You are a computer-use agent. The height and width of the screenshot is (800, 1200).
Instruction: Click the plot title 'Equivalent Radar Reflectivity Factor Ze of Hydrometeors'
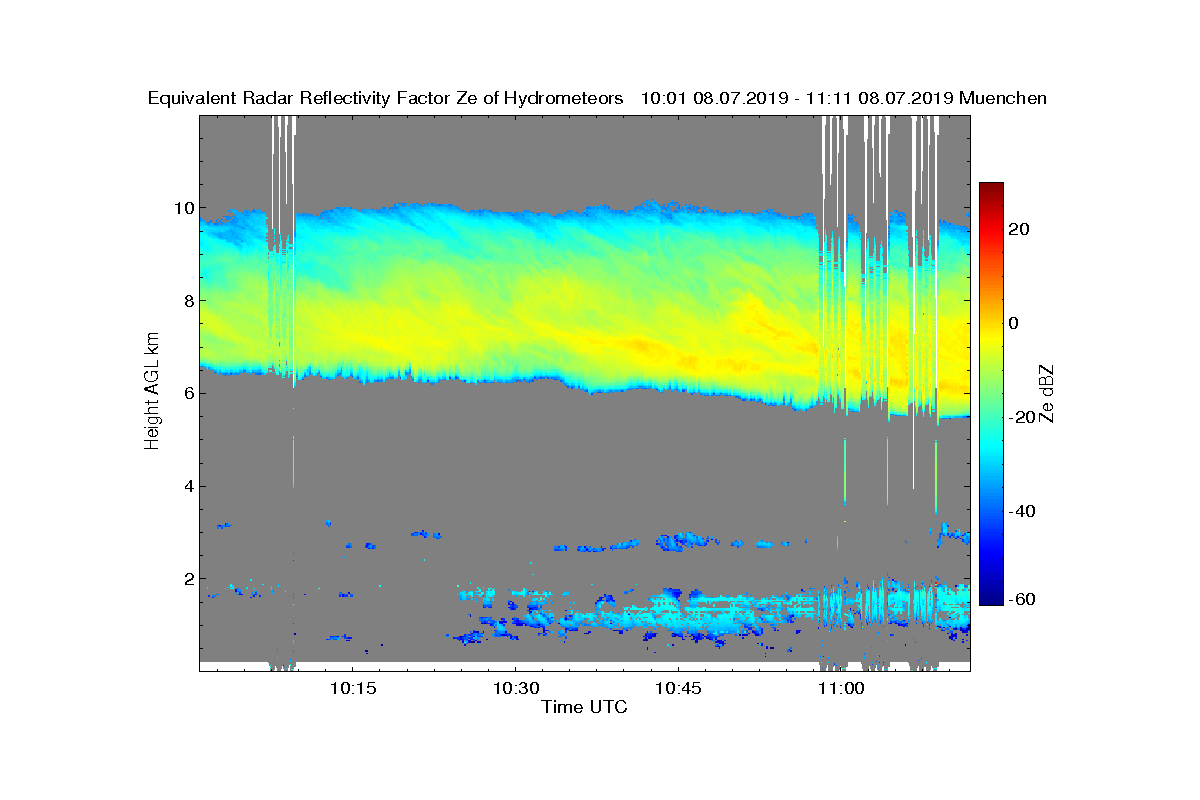[x=385, y=98]
